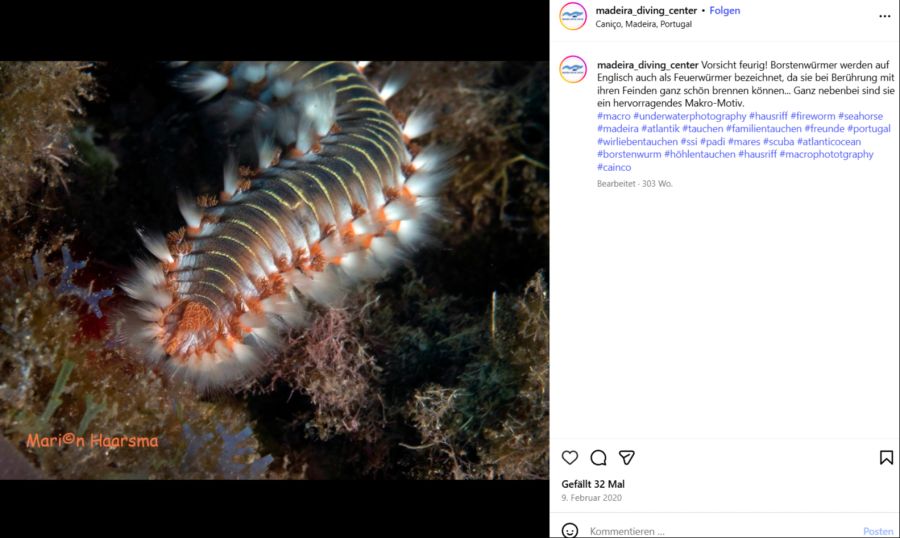This screenshot has width=900, height=538.
Task: Like the post with the heart icon
Action: pos(570,457)
